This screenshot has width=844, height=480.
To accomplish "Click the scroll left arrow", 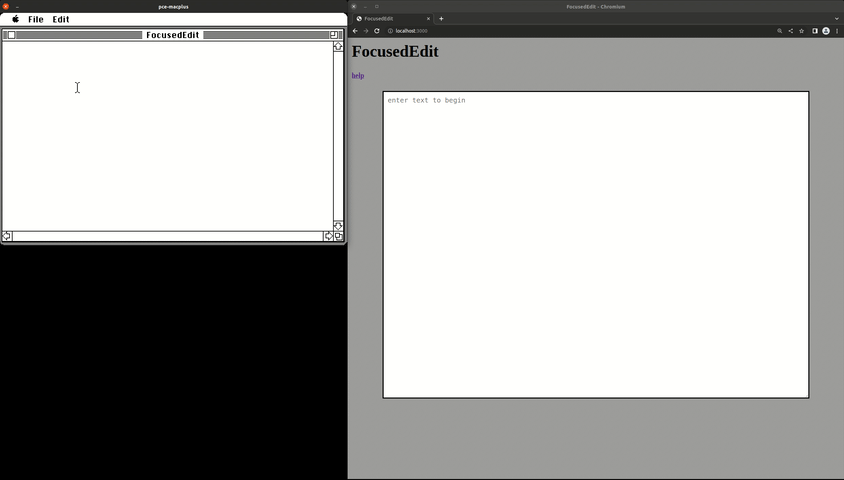I will [x=7, y=237].
